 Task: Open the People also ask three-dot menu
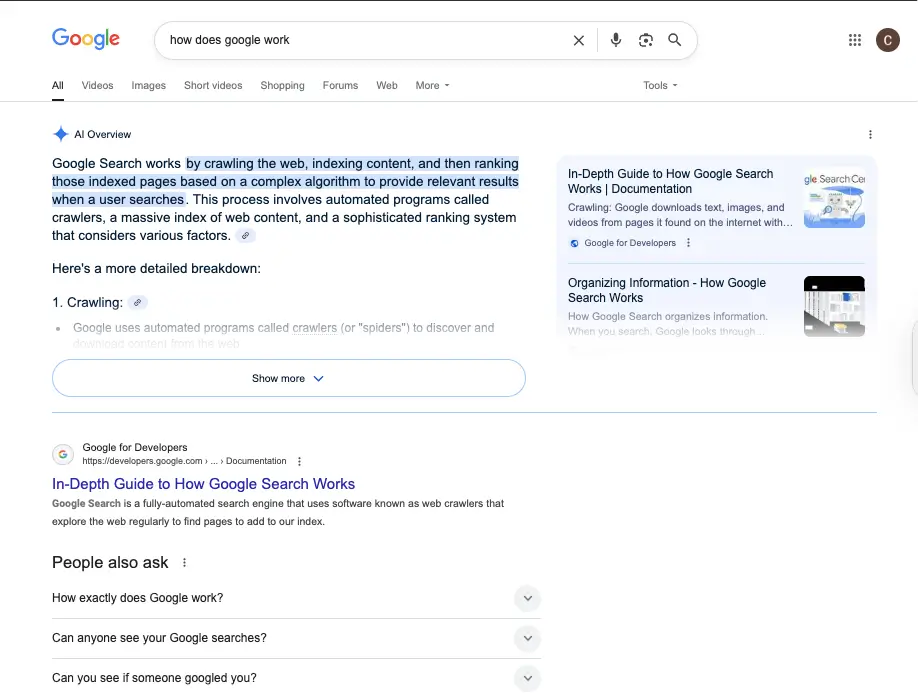click(x=184, y=563)
